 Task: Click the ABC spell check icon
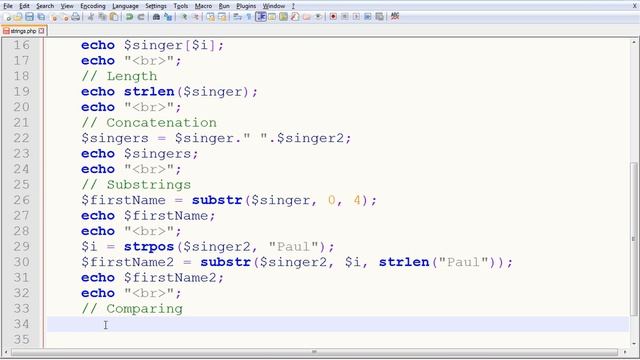(395, 16)
